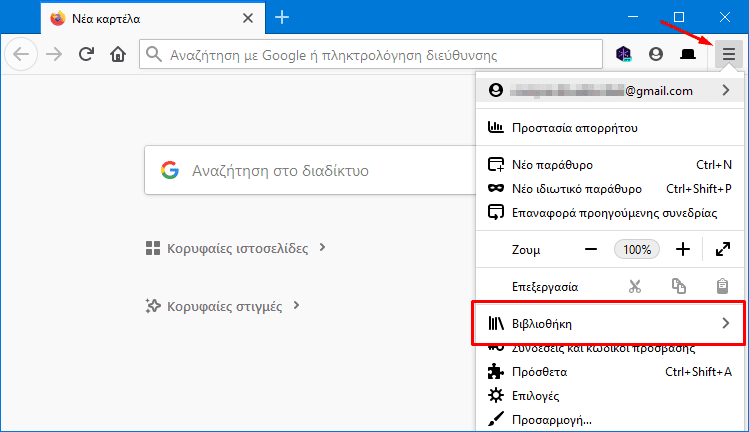Screen dimensions: 749x432
Task: Select Επαναφορά προηγούμενης συνεδρίας
Action: tap(610, 213)
